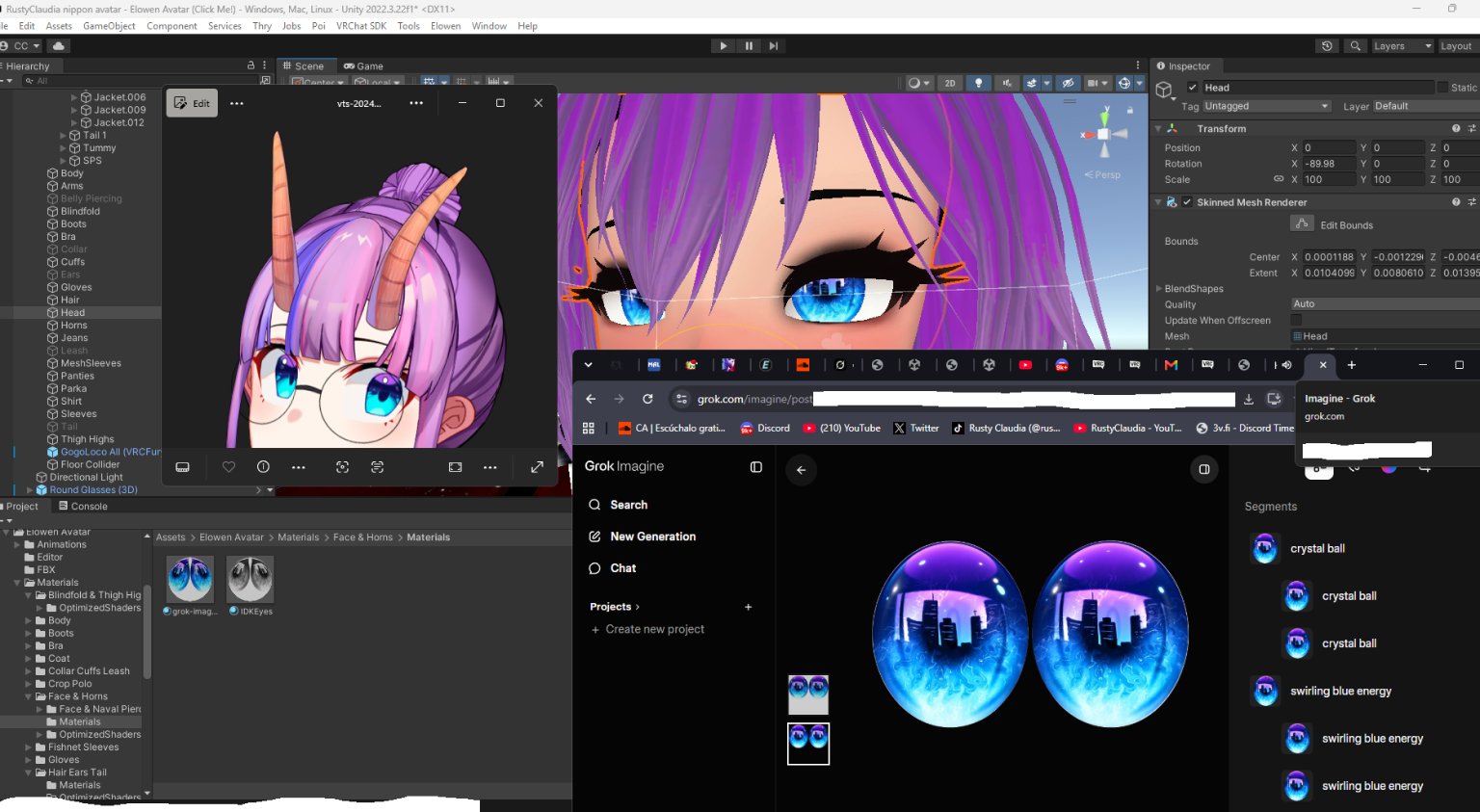This screenshot has width=1480, height=812.
Task: Open Chrome downloads icon
Action: click(1249, 399)
